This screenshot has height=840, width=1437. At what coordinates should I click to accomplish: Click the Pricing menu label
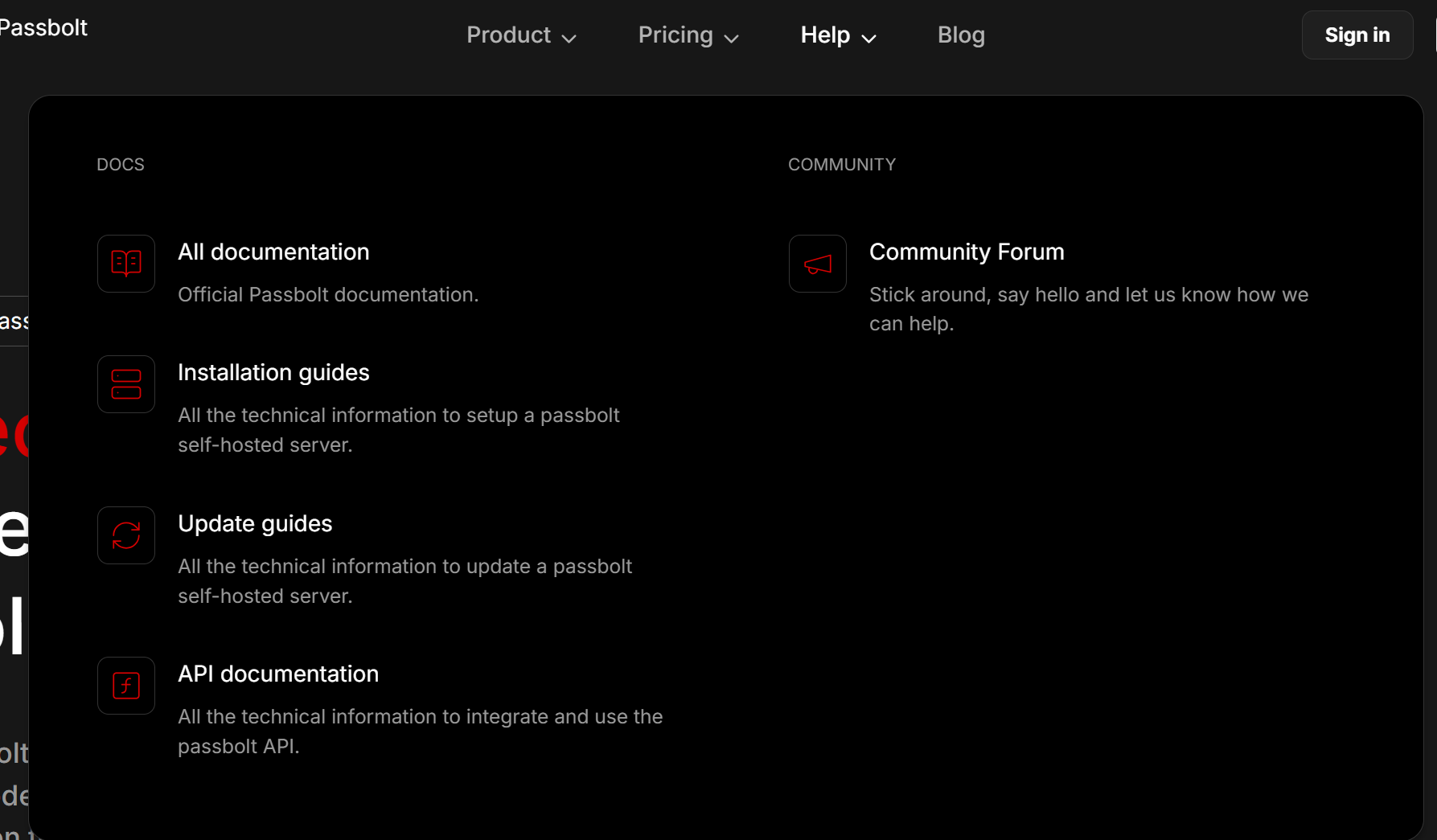[x=675, y=35]
